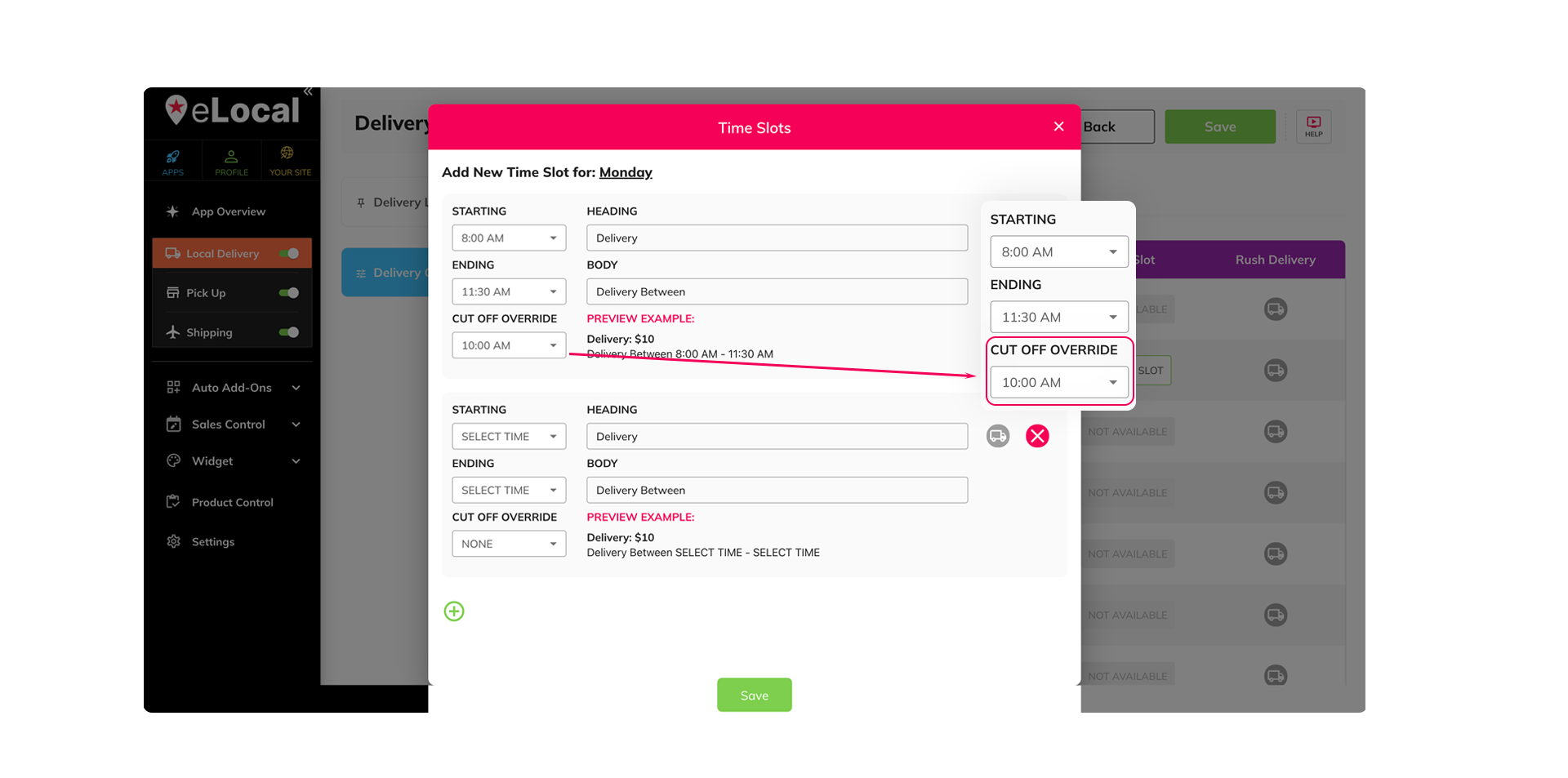Screen dimensions: 1568x778
Task: Click the delivery truck icon beside the second slot
Action: [997, 436]
